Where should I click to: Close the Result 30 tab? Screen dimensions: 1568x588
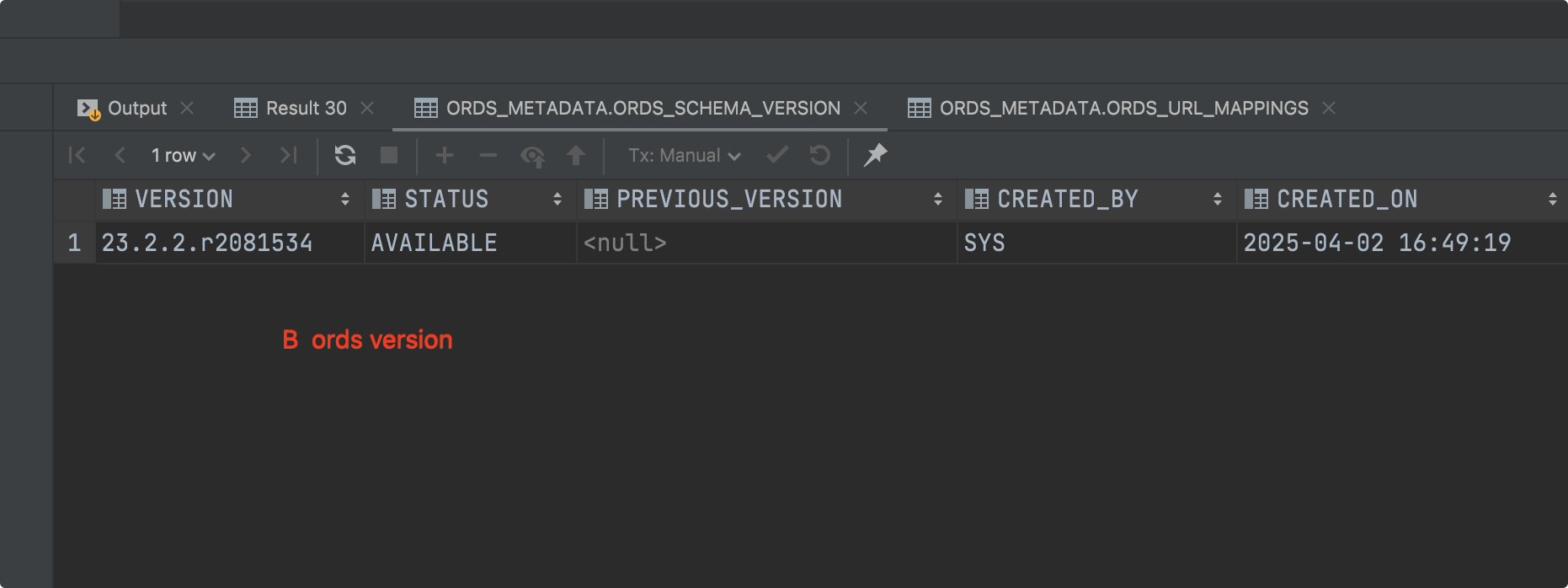367,109
